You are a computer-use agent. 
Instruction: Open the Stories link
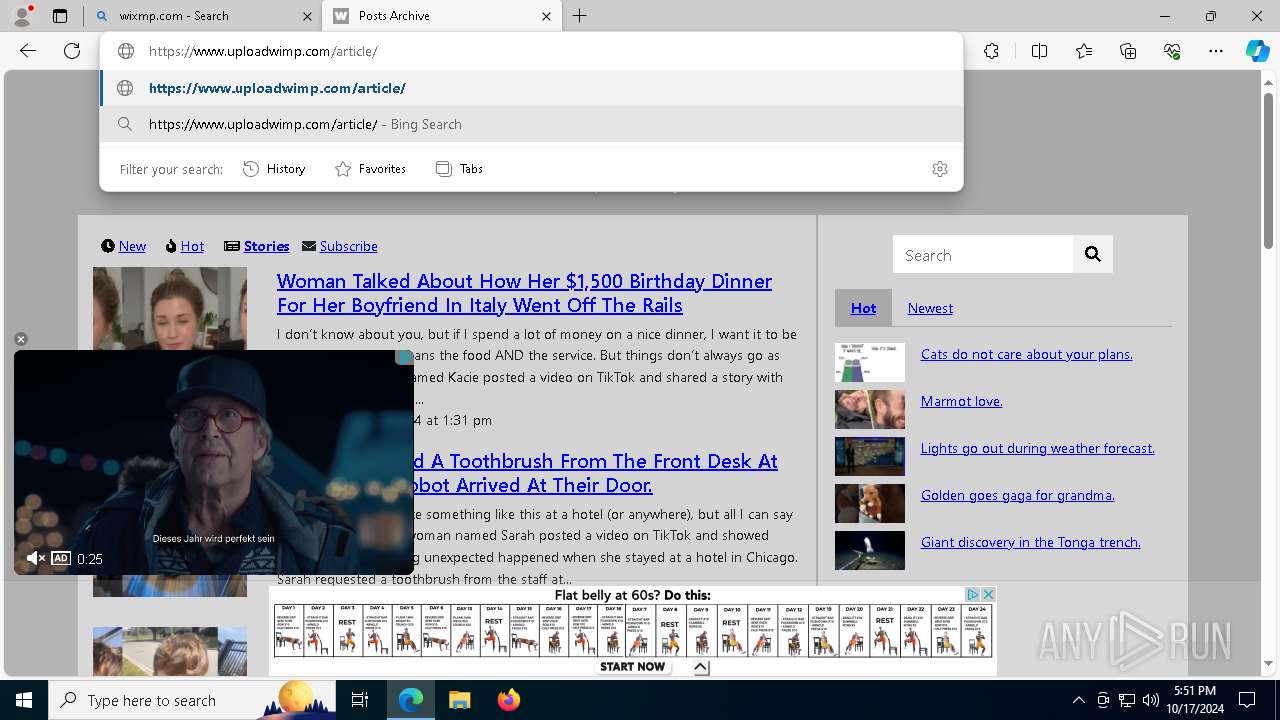266,246
